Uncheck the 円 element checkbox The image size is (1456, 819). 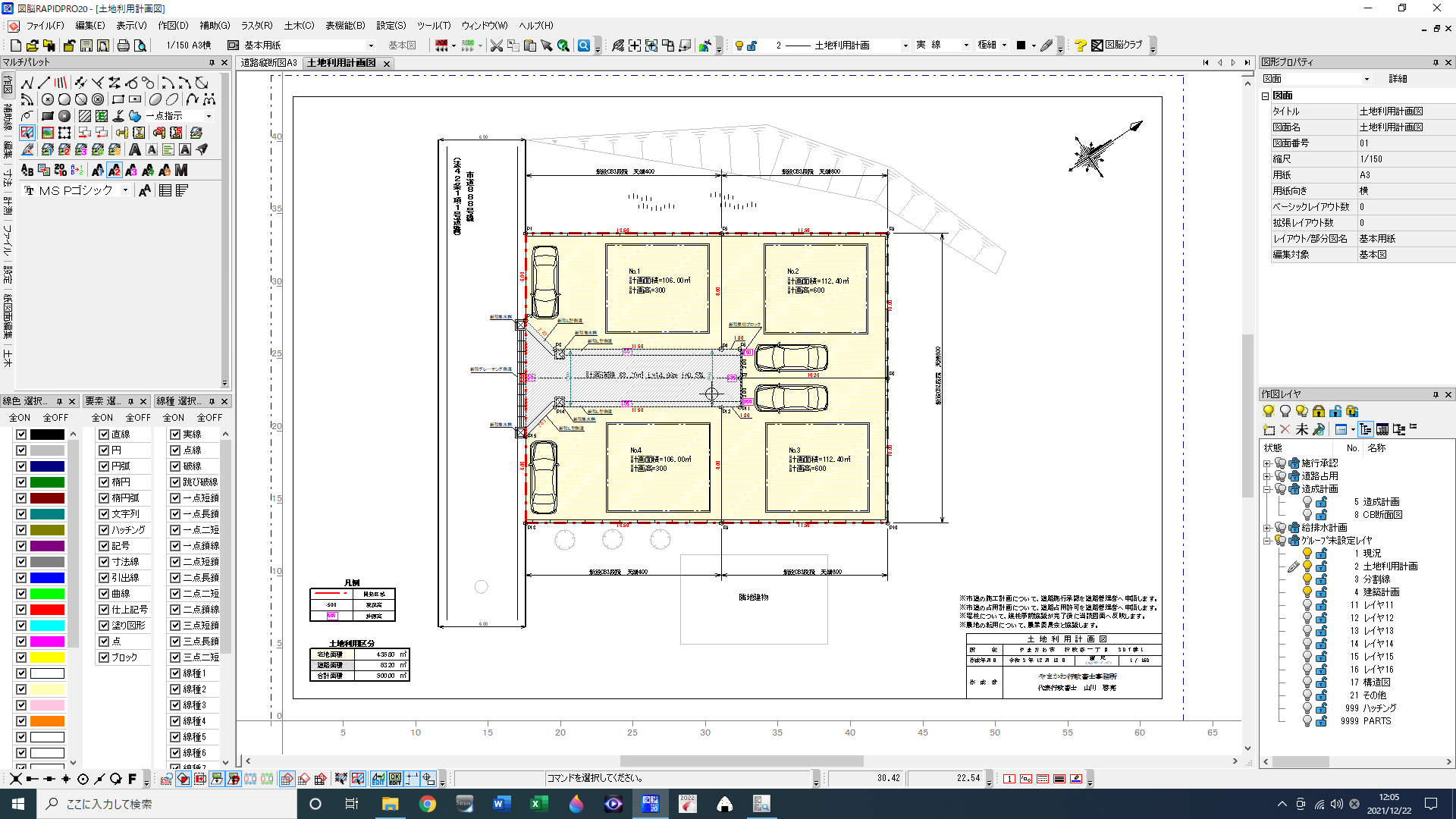pyautogui.click(x=104, y=450)
